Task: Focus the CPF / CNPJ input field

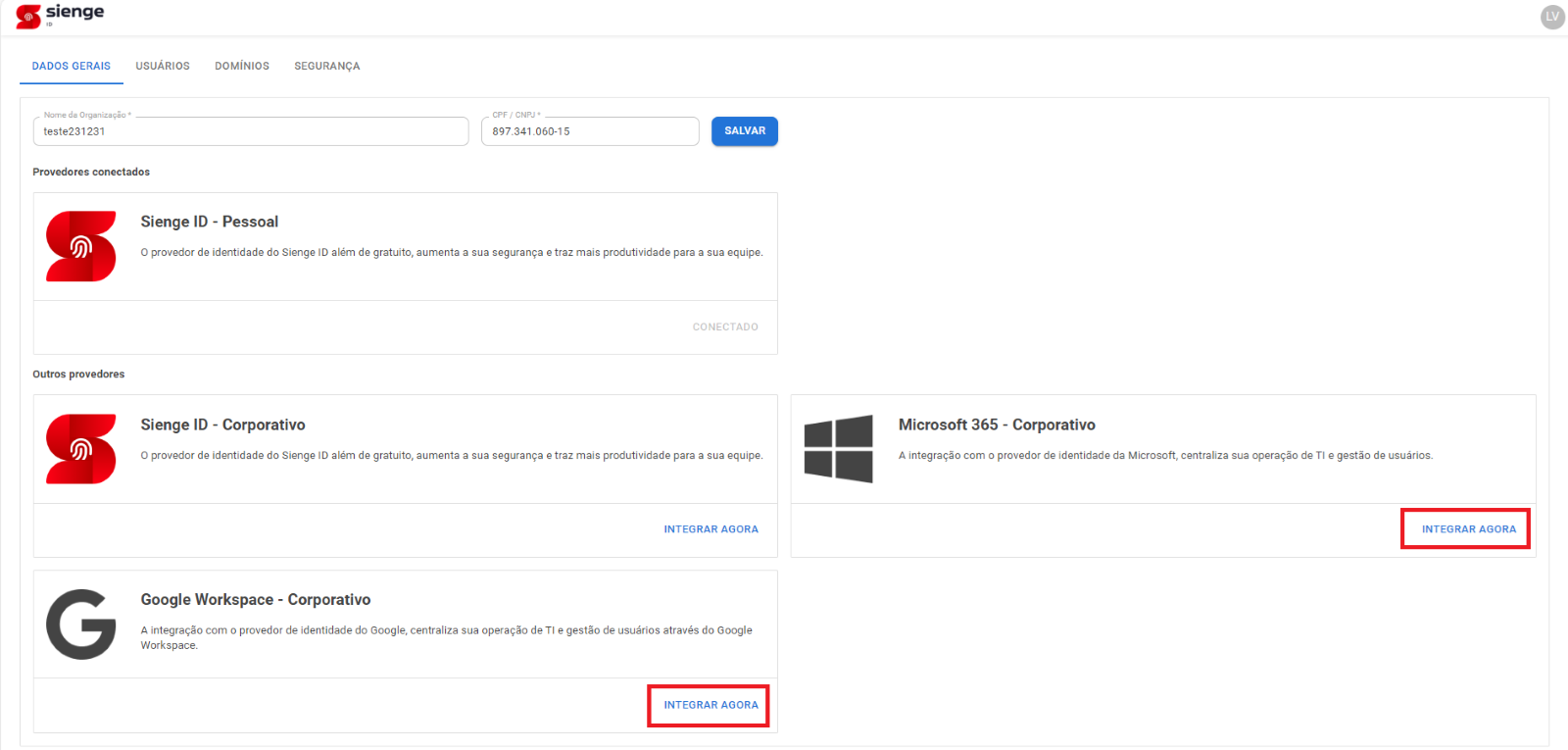Action: pyautogui.click(x=590, y=131)
